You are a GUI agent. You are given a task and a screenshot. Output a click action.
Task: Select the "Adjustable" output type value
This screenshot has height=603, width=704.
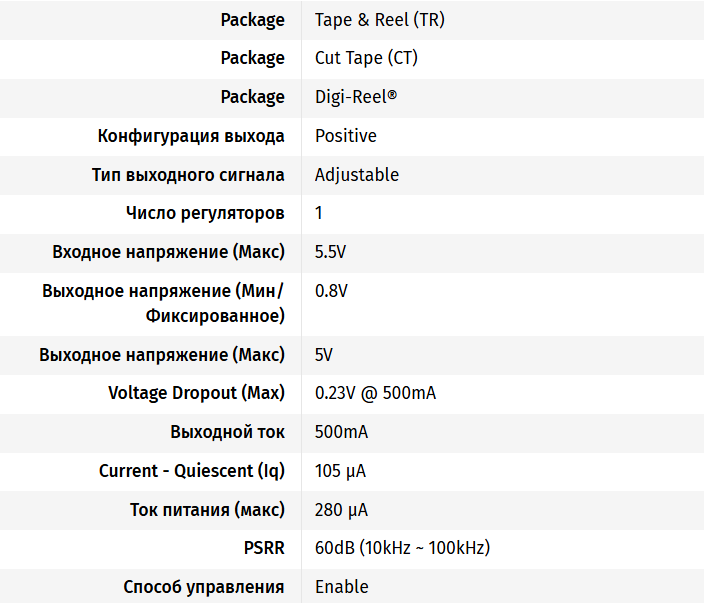[x=357, y=175]
